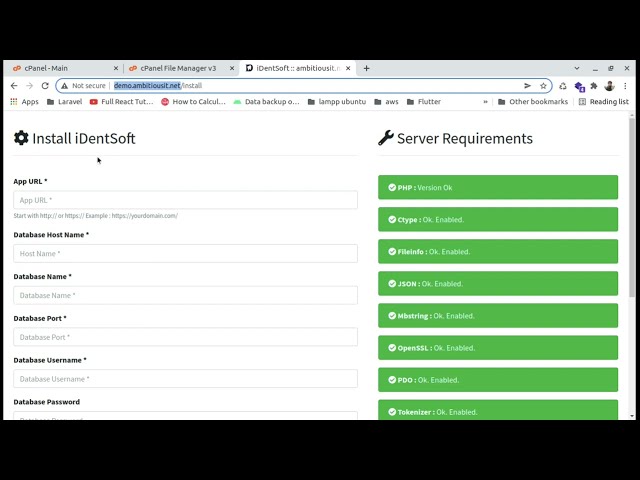The height and width of the screenshot is (480, 640).
Task: Click the blue extension icon with badge
Action: click(579, 87)
